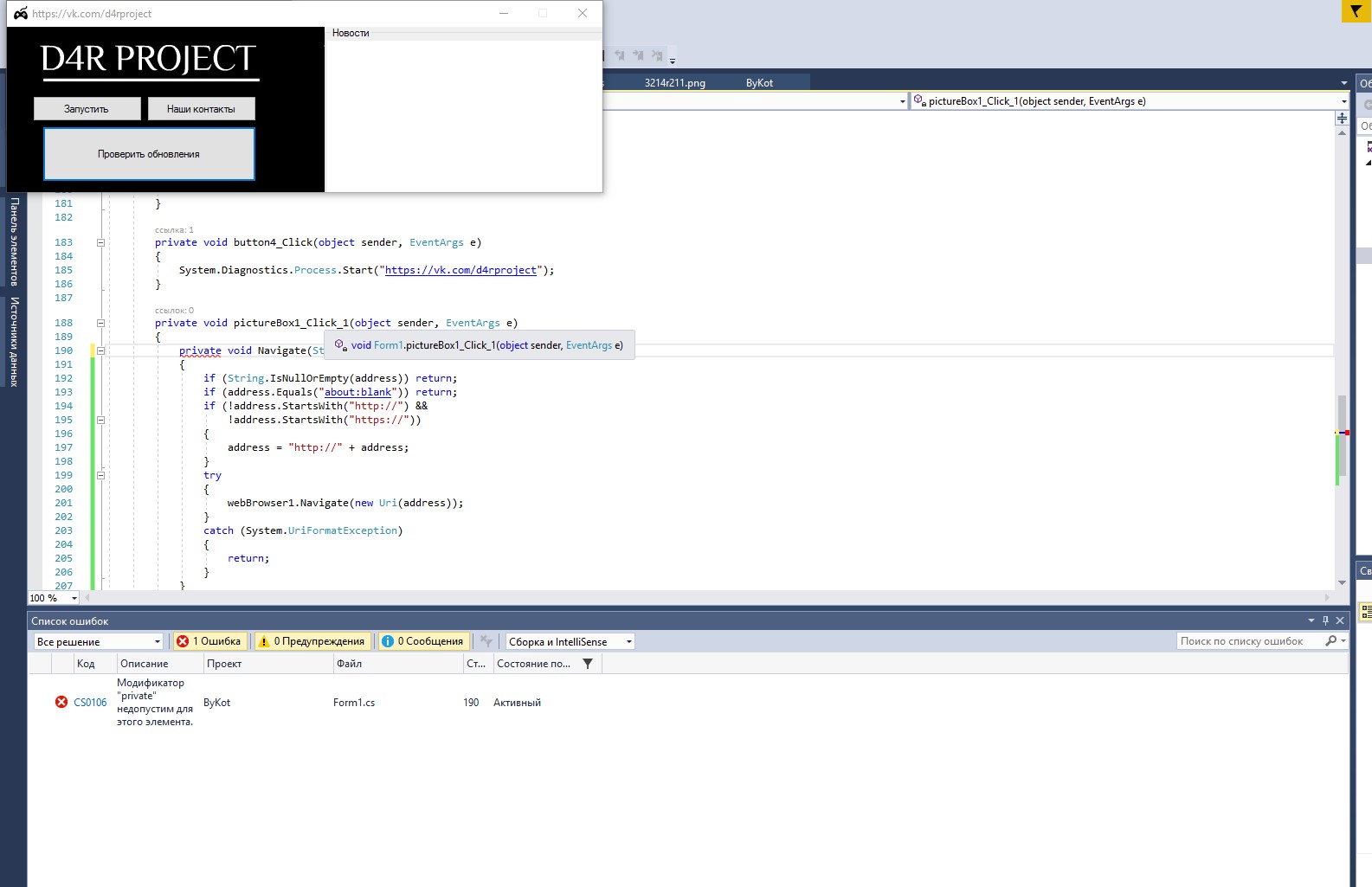Click line number 190 in the gutter

point(64,350)
